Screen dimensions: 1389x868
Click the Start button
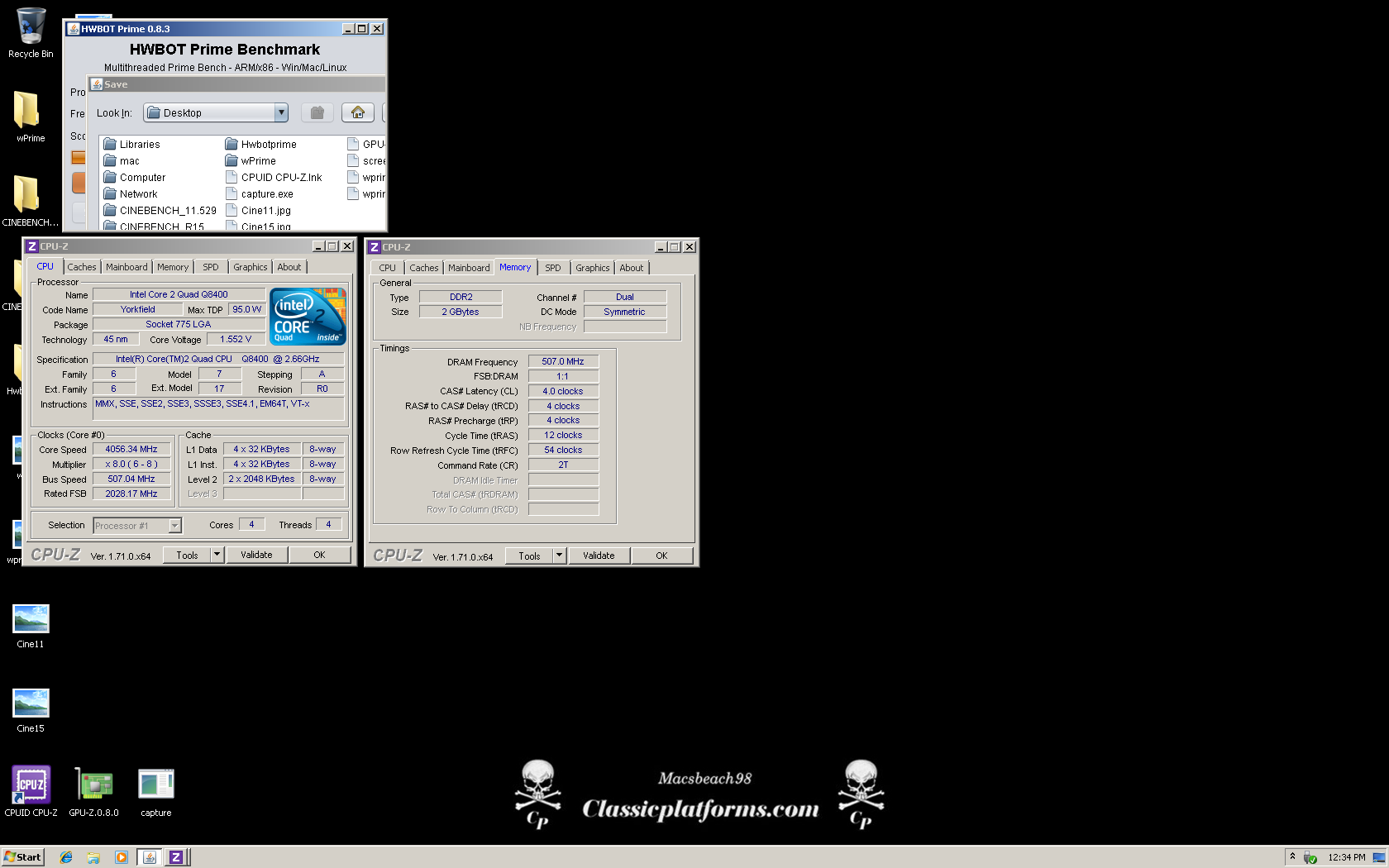[22, 857]
